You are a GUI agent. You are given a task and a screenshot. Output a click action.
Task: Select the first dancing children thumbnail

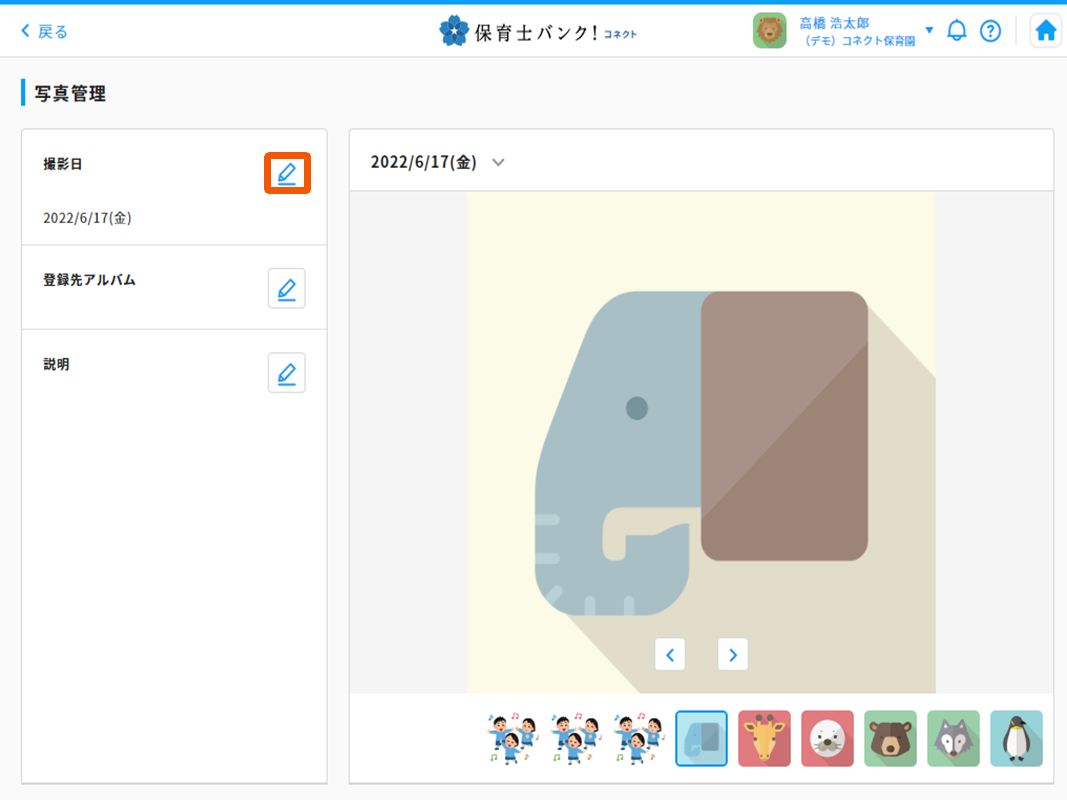click(x=512, y=738)
